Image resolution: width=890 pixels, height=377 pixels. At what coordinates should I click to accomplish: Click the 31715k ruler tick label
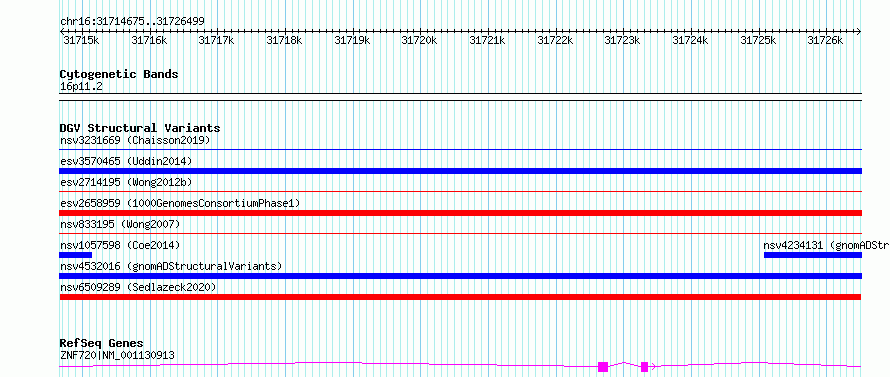(x=81, y=40)
